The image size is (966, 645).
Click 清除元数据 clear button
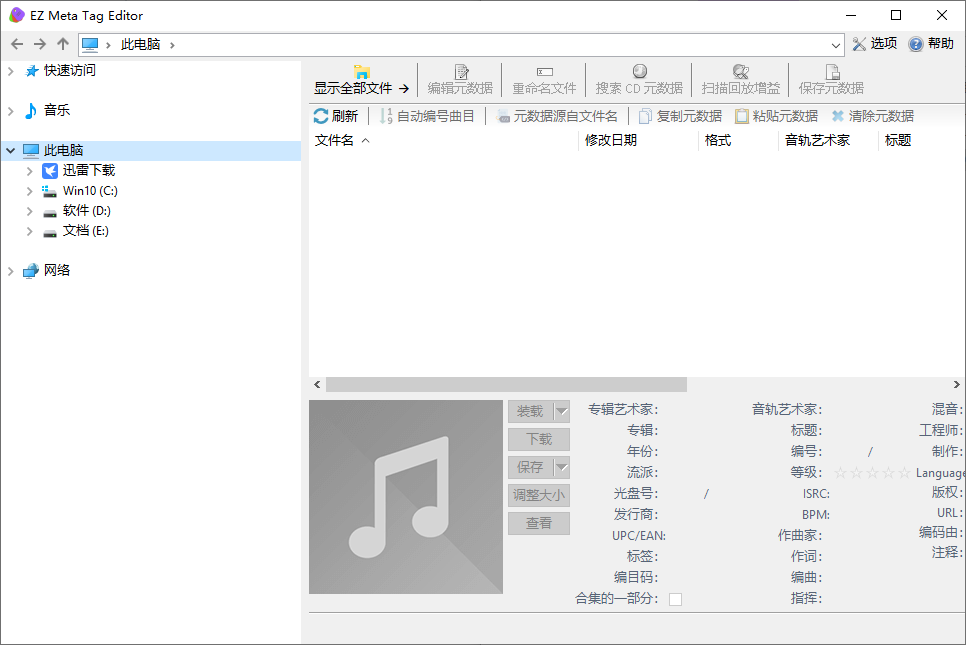coord(872,116)
